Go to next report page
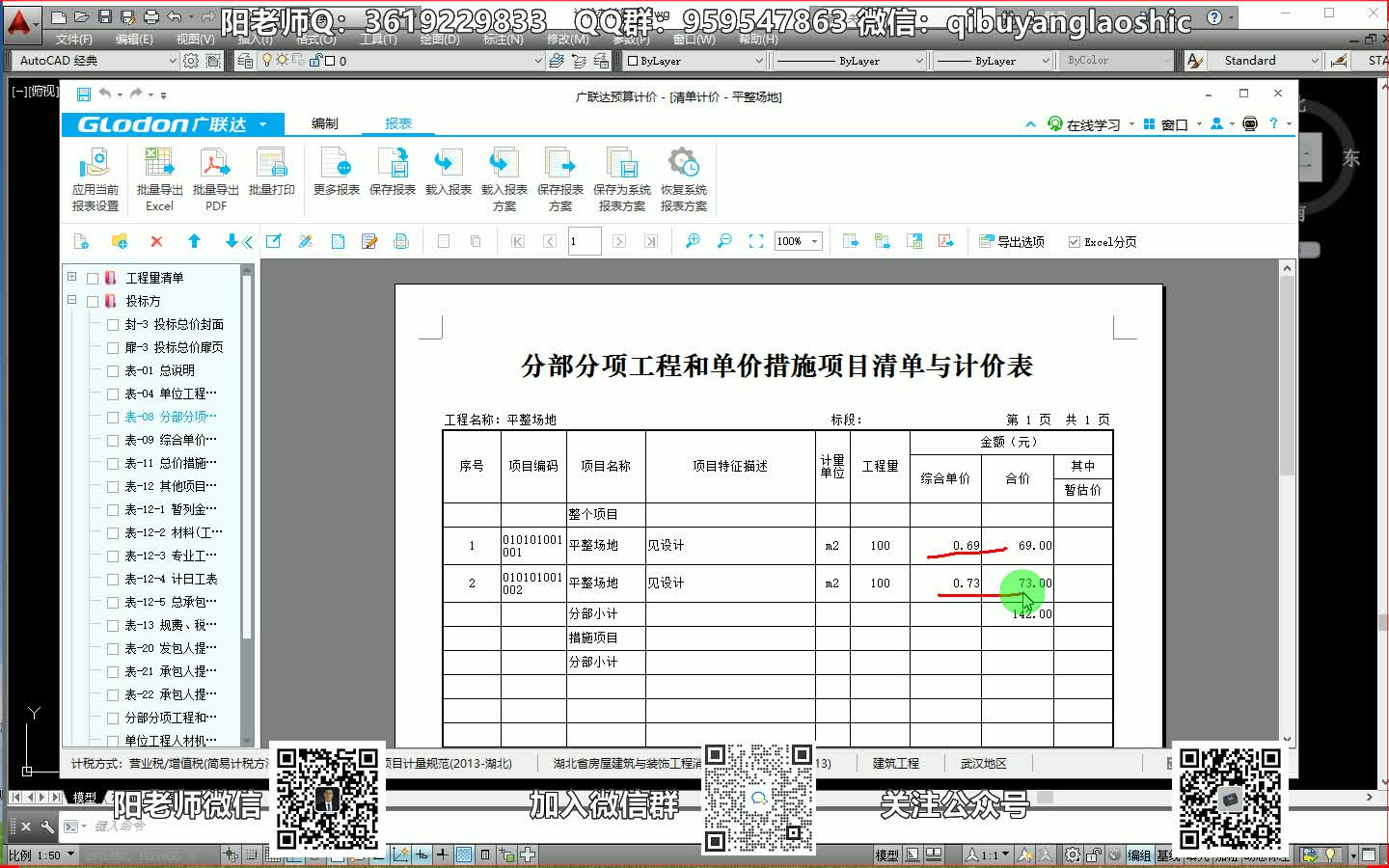The image size is (1389, 868). coord(619,241)
